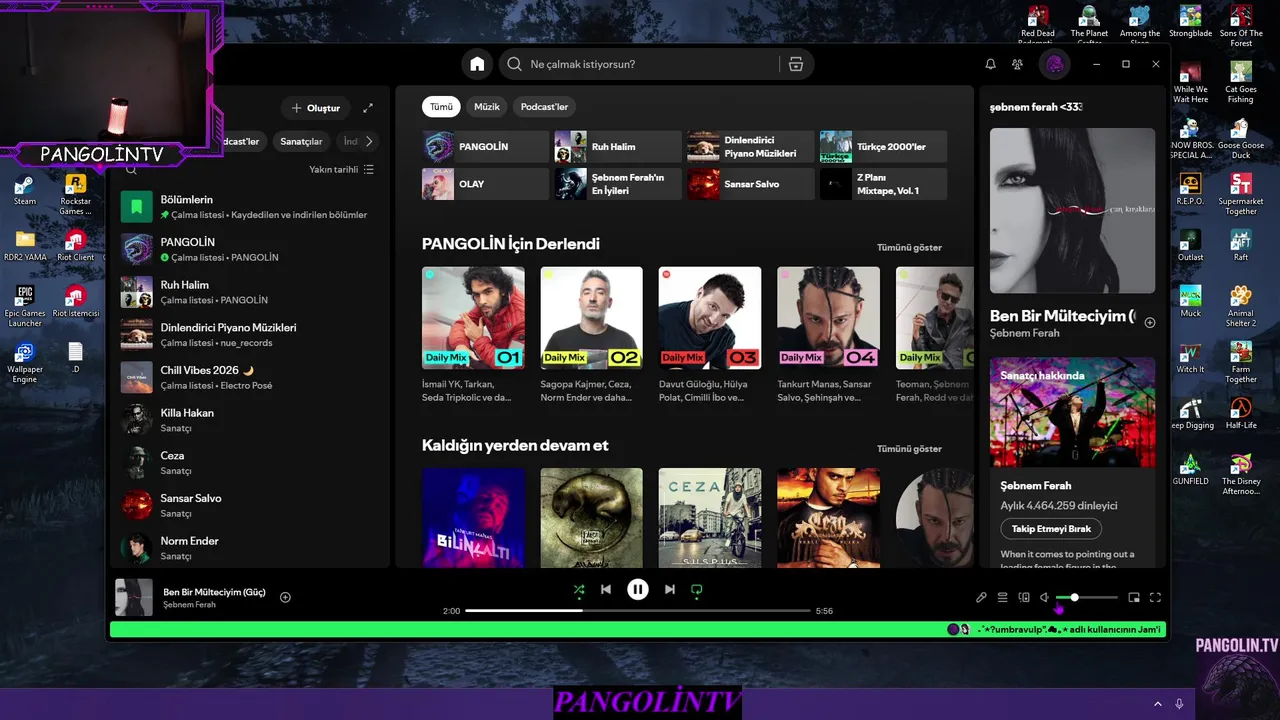Viewport: 1280px width, 720px height.
Task: Click 'Tümünü göster' for Kaldığın yerden devam et
Action: pyautogui.click(x=909, y=449)
